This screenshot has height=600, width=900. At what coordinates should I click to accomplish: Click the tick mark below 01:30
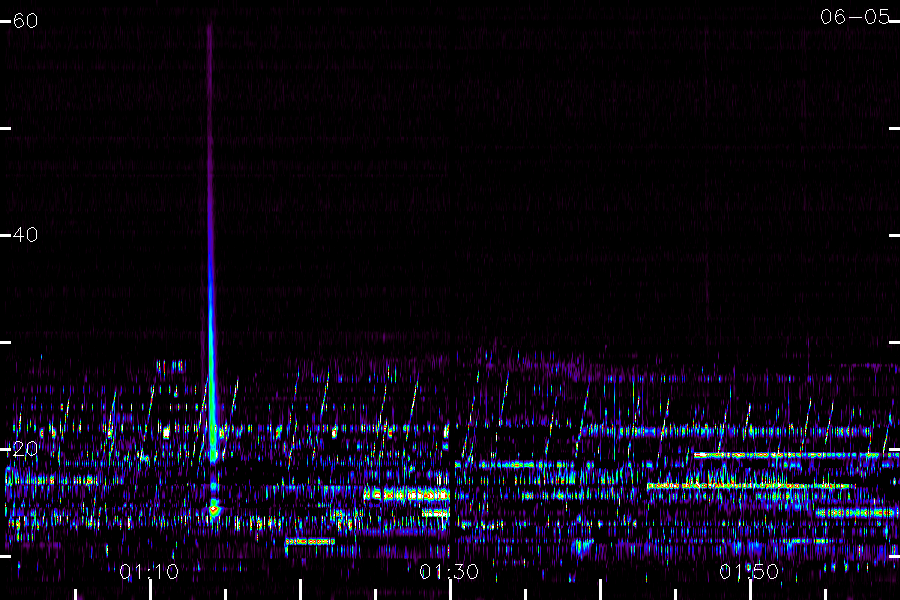451,590
